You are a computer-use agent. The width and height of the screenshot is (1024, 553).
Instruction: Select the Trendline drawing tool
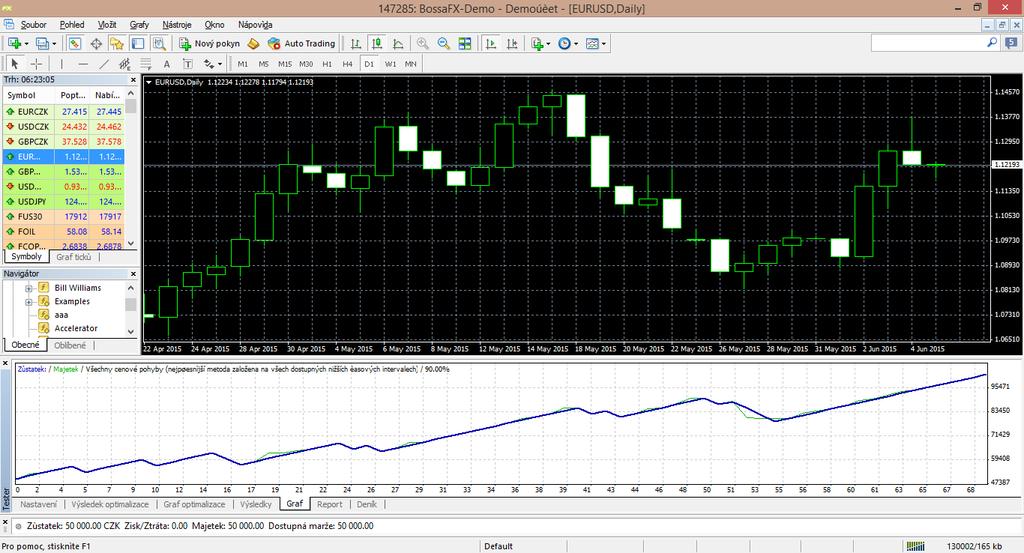tap(104, 63)
